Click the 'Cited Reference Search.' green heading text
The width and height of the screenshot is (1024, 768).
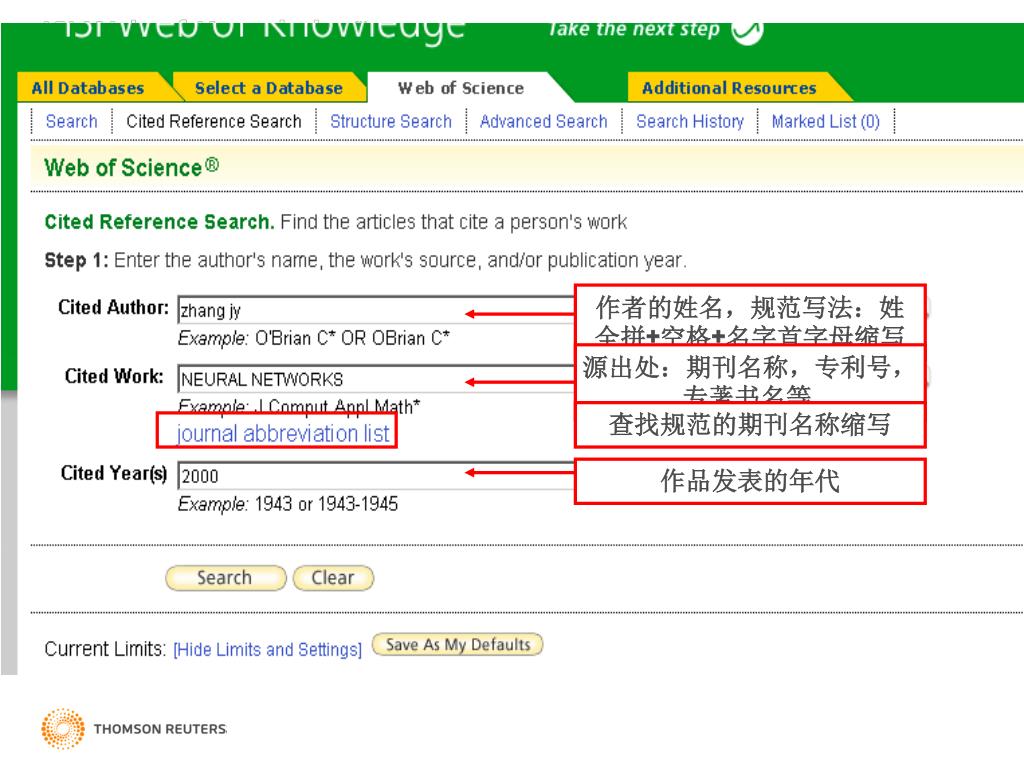click(x=159, y=222)
